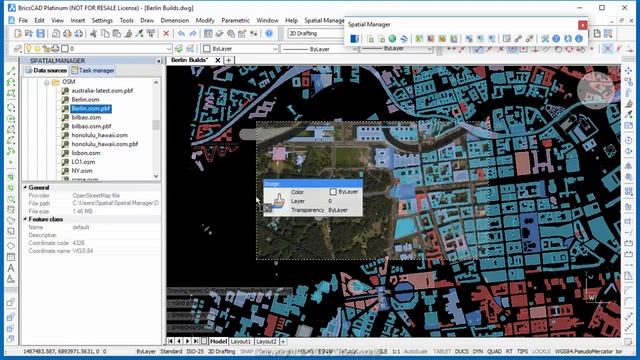Screen dimensions: 640x360
Task: Switch to the Layout1 tab
Action: pyautogui.click(x=240, y=341)
